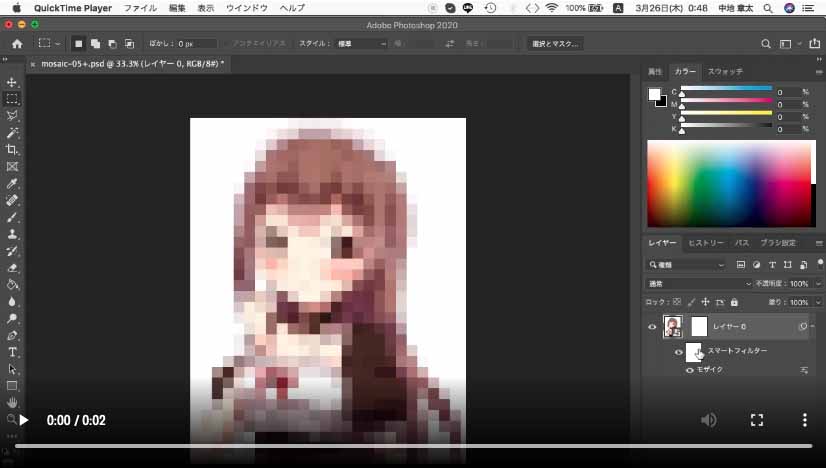Select the Type tool in toolbox
Image resolution: width=826 pixels, height=468 pixels.
pos(12,352)
